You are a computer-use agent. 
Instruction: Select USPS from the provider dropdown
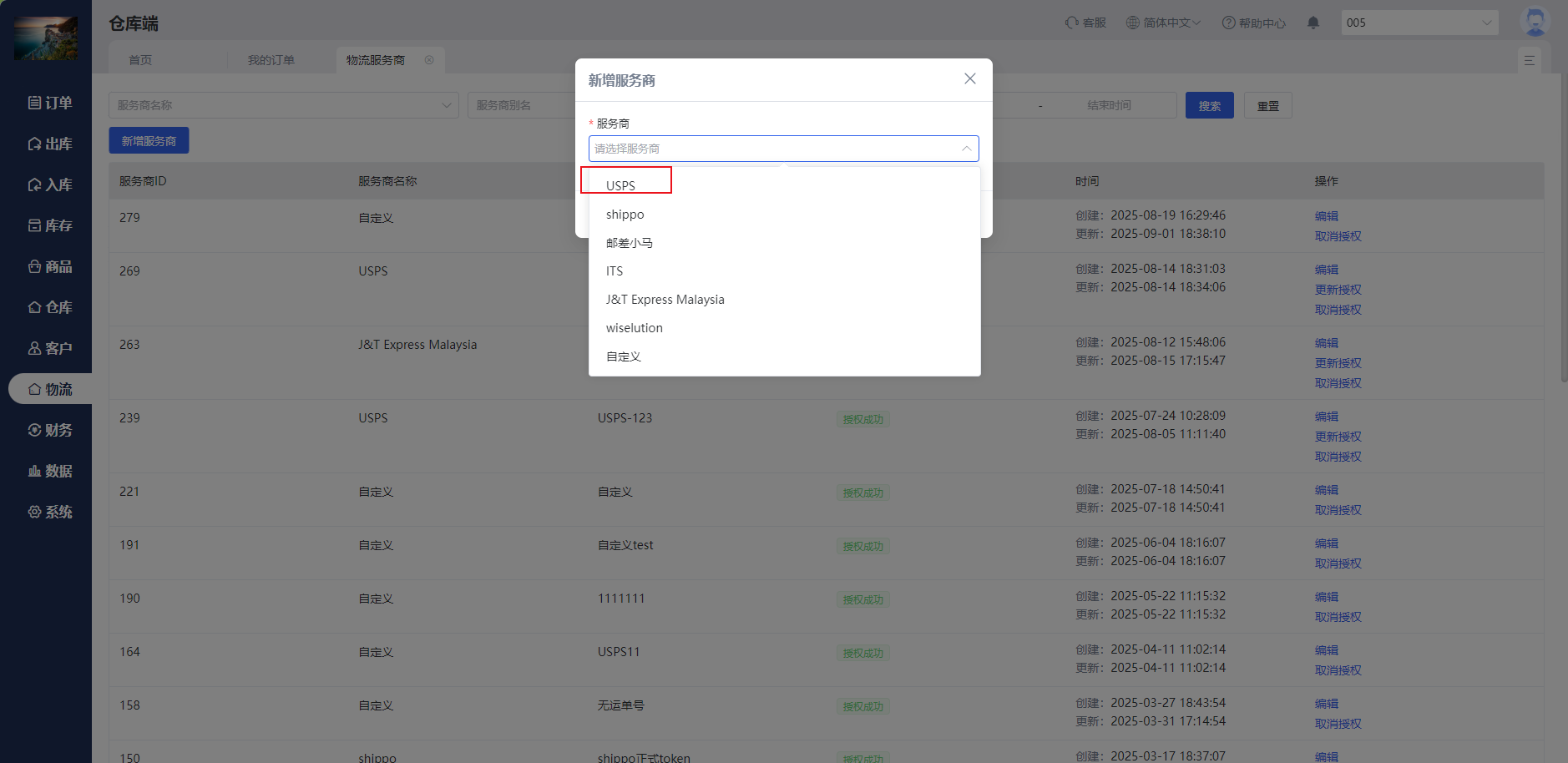pos(621,185)
